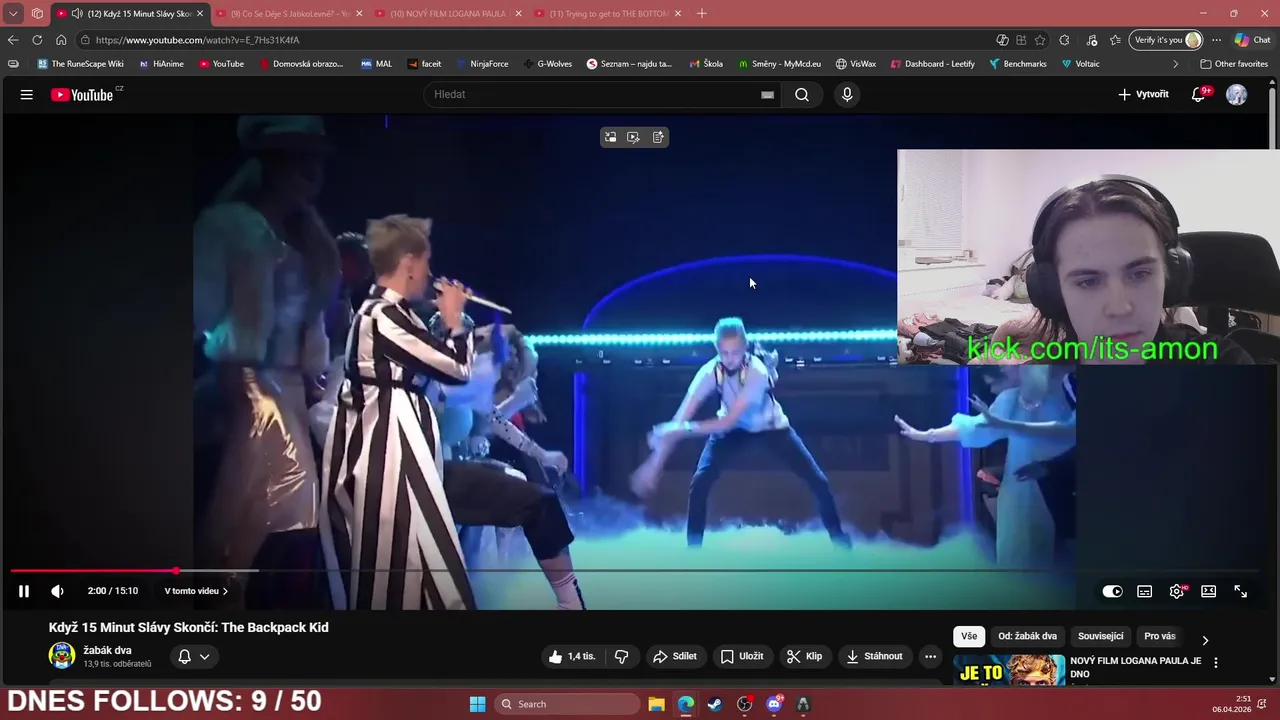This screenshot has width=1280, height=720.
Task: Select Související filter chip
Action: point(1100,636)
